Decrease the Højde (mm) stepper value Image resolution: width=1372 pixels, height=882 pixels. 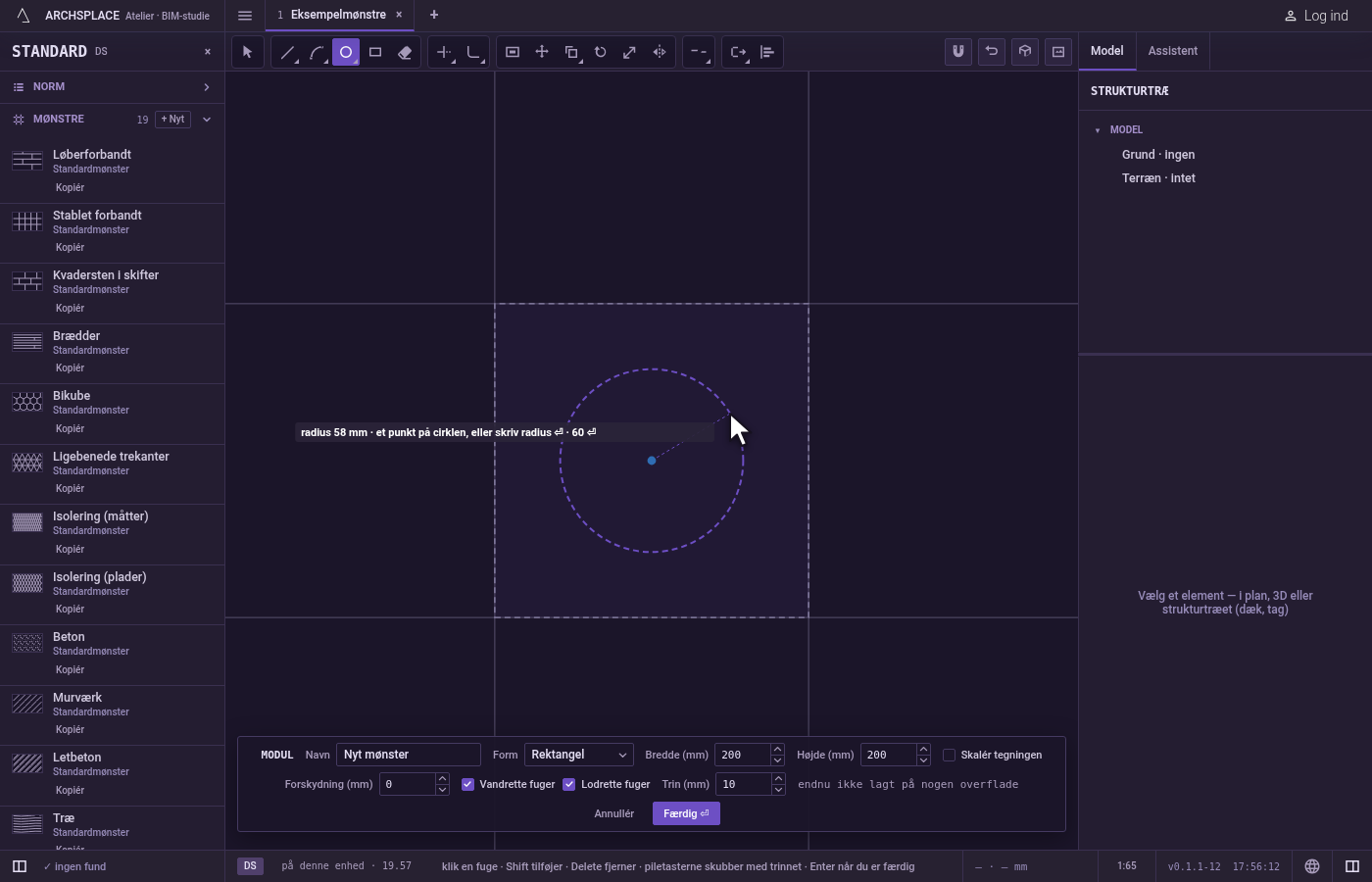(923, 760)
